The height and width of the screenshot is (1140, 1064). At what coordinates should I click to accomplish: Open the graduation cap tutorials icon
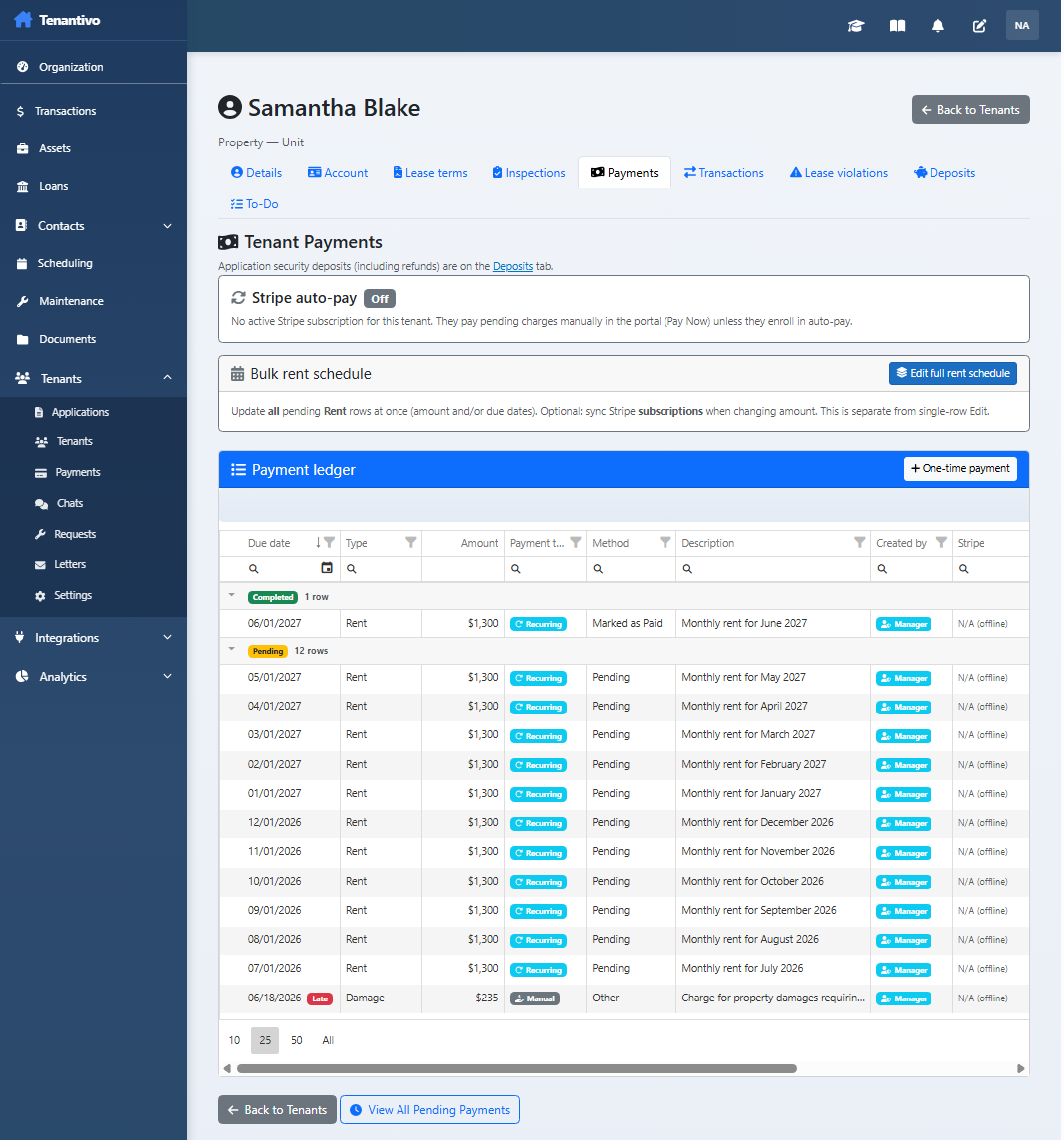(x=856, y=26)
